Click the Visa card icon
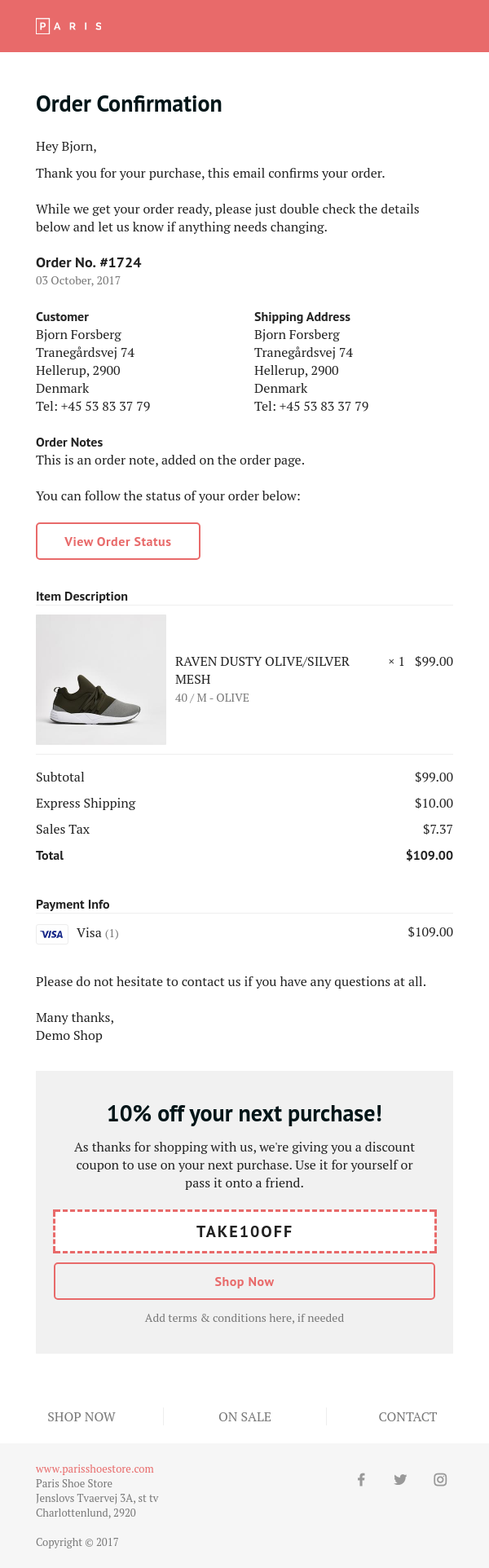This screenshot has width=489, height=1568. (52, 934)
